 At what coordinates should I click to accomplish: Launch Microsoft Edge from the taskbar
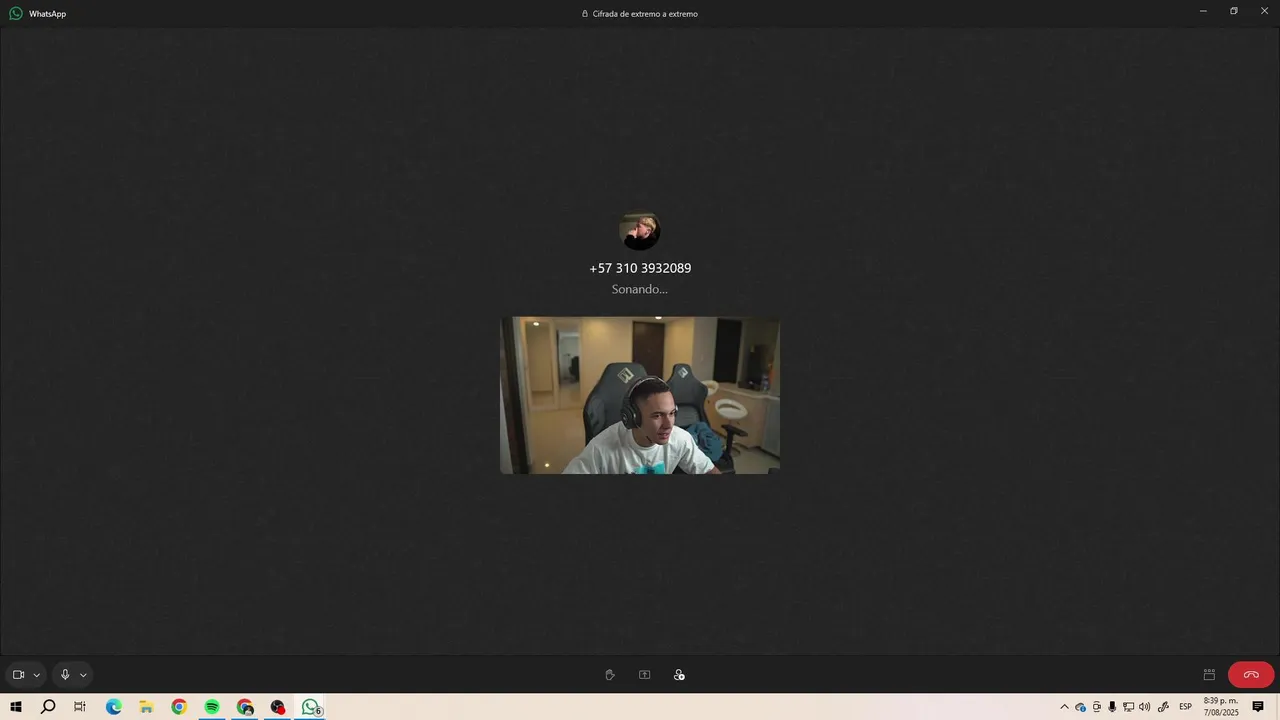(113, 707)
